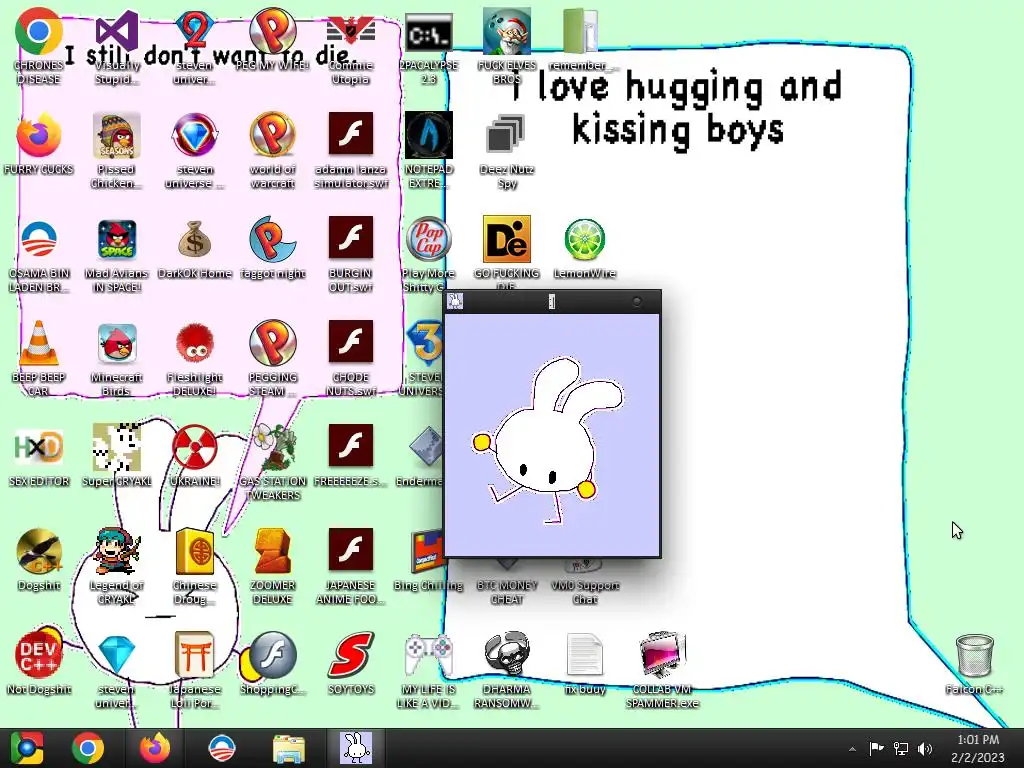This screenshot has height=768, width=1024.
Task: Open the Chinese Droug... mahjong tile icon
Action: click(195, 551)
